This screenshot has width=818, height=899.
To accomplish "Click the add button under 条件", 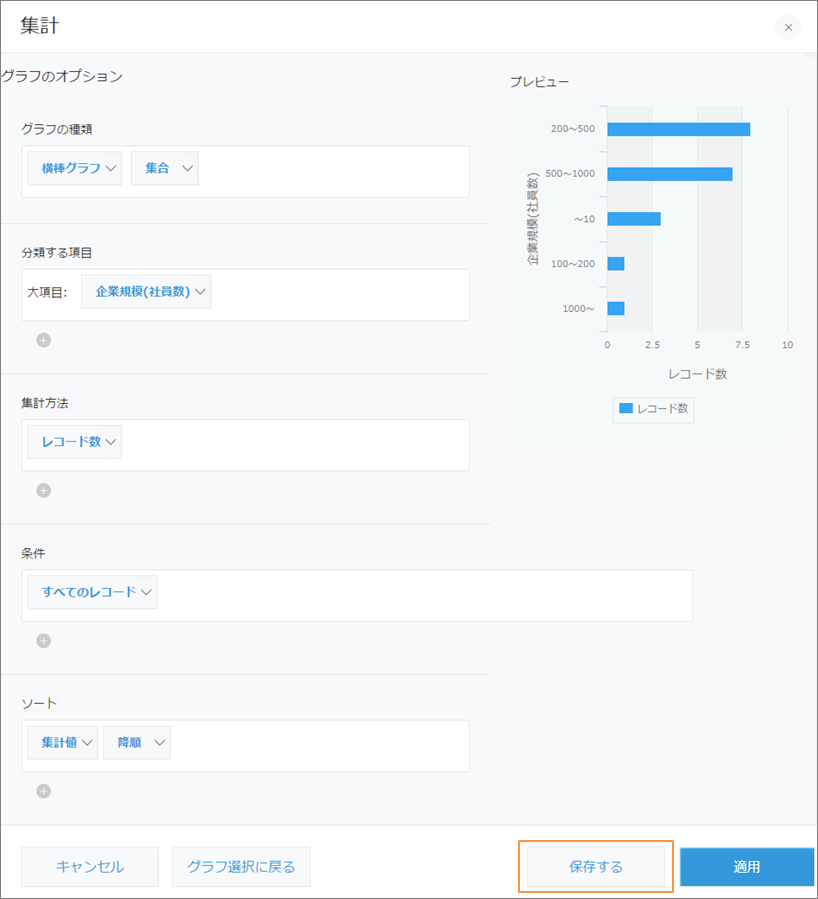I will coord(43,640).
